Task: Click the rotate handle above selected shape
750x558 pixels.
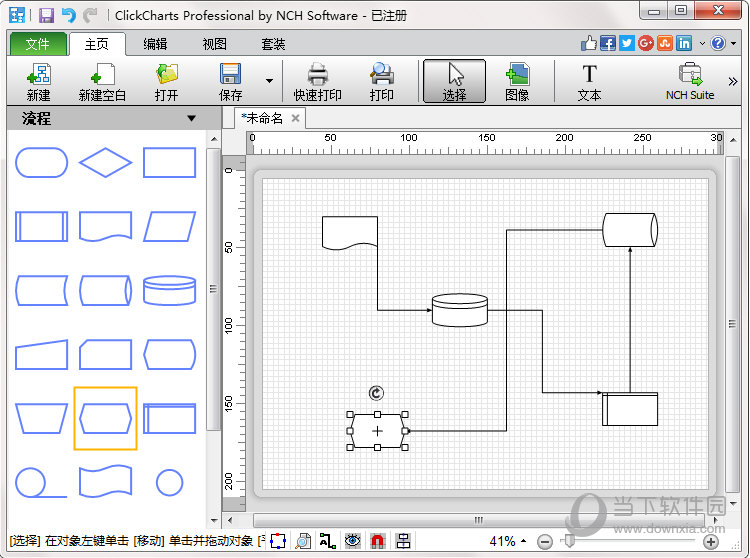Action: coord(376,393)
